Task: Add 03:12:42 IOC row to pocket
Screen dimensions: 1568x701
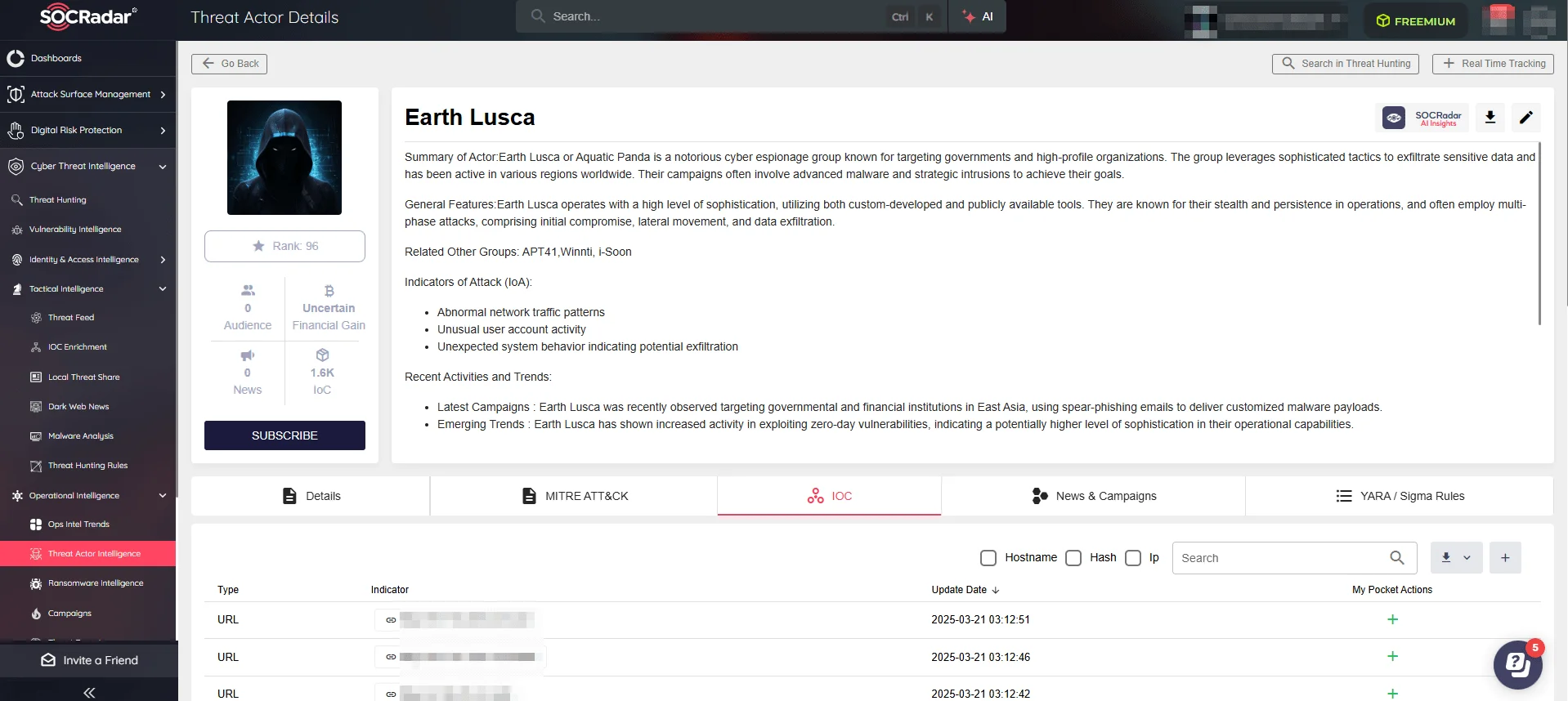Action: (1392, 694)
